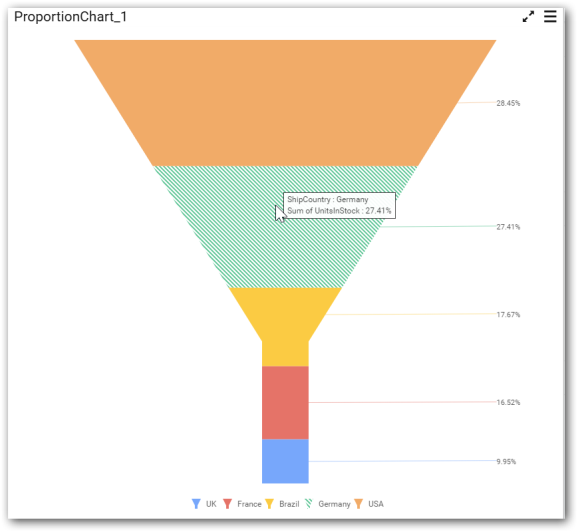The image size is (578, 532).
Task: Click the 9.95% data label
Action: [x=506, y=462]
